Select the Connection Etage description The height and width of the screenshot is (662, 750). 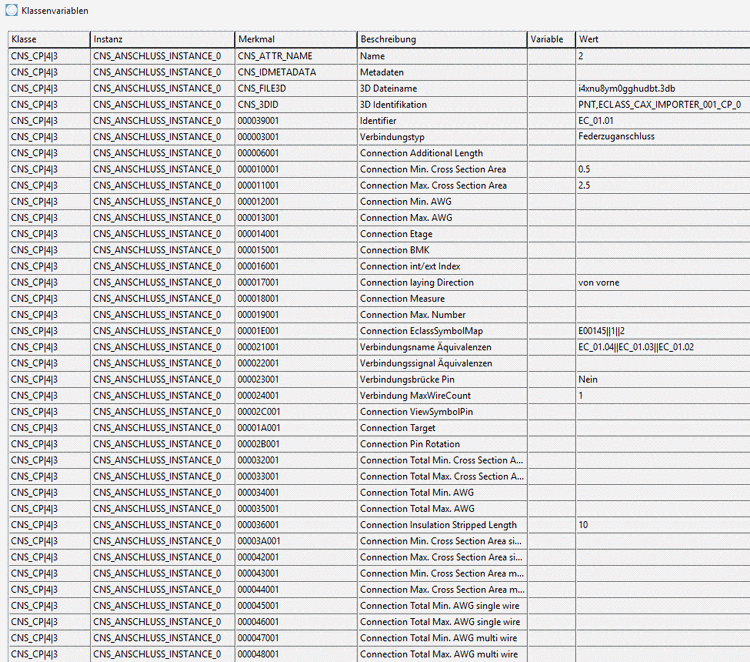pyautogui.click(x=442, y=234)
